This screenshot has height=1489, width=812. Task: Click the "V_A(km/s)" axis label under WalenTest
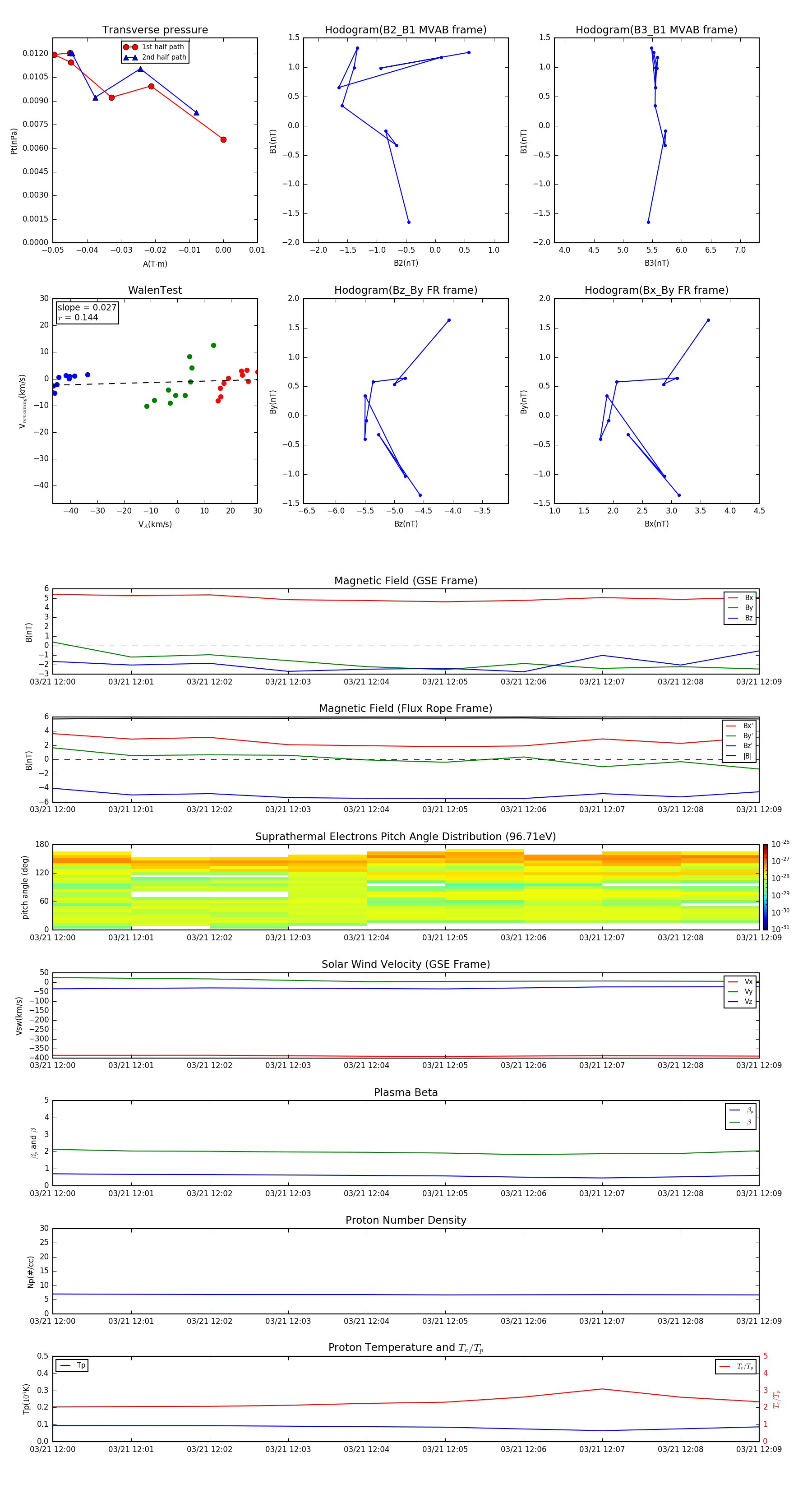click(155, 524)
